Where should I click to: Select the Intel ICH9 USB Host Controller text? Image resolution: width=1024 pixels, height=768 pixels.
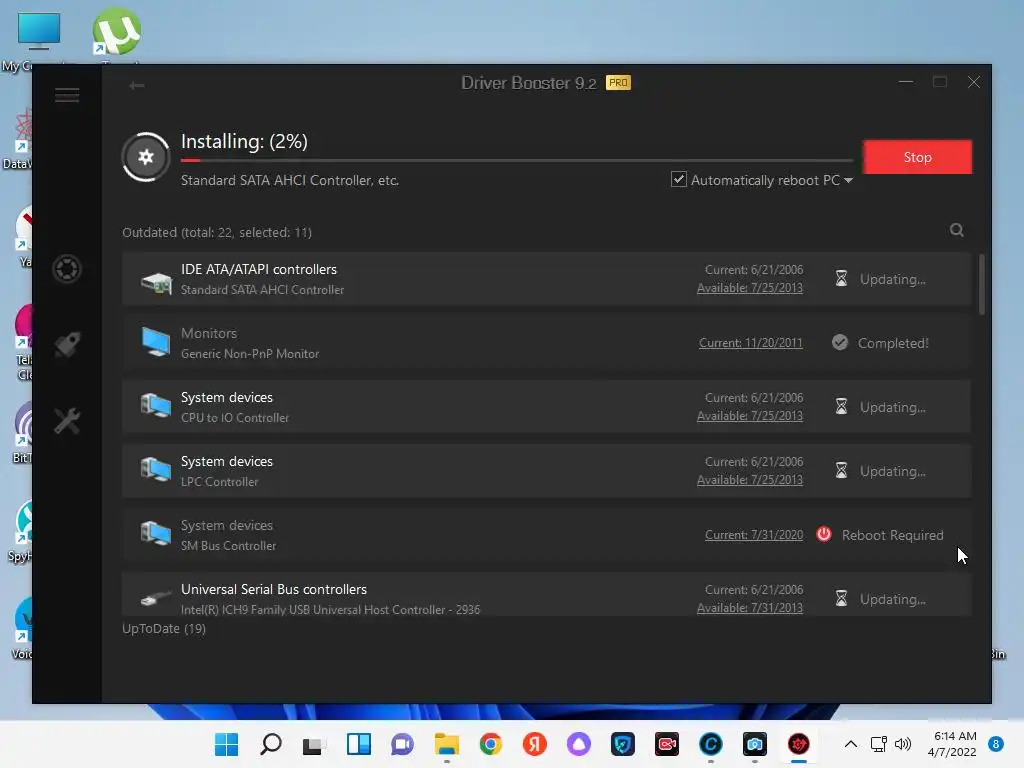(x=330, y=609)
